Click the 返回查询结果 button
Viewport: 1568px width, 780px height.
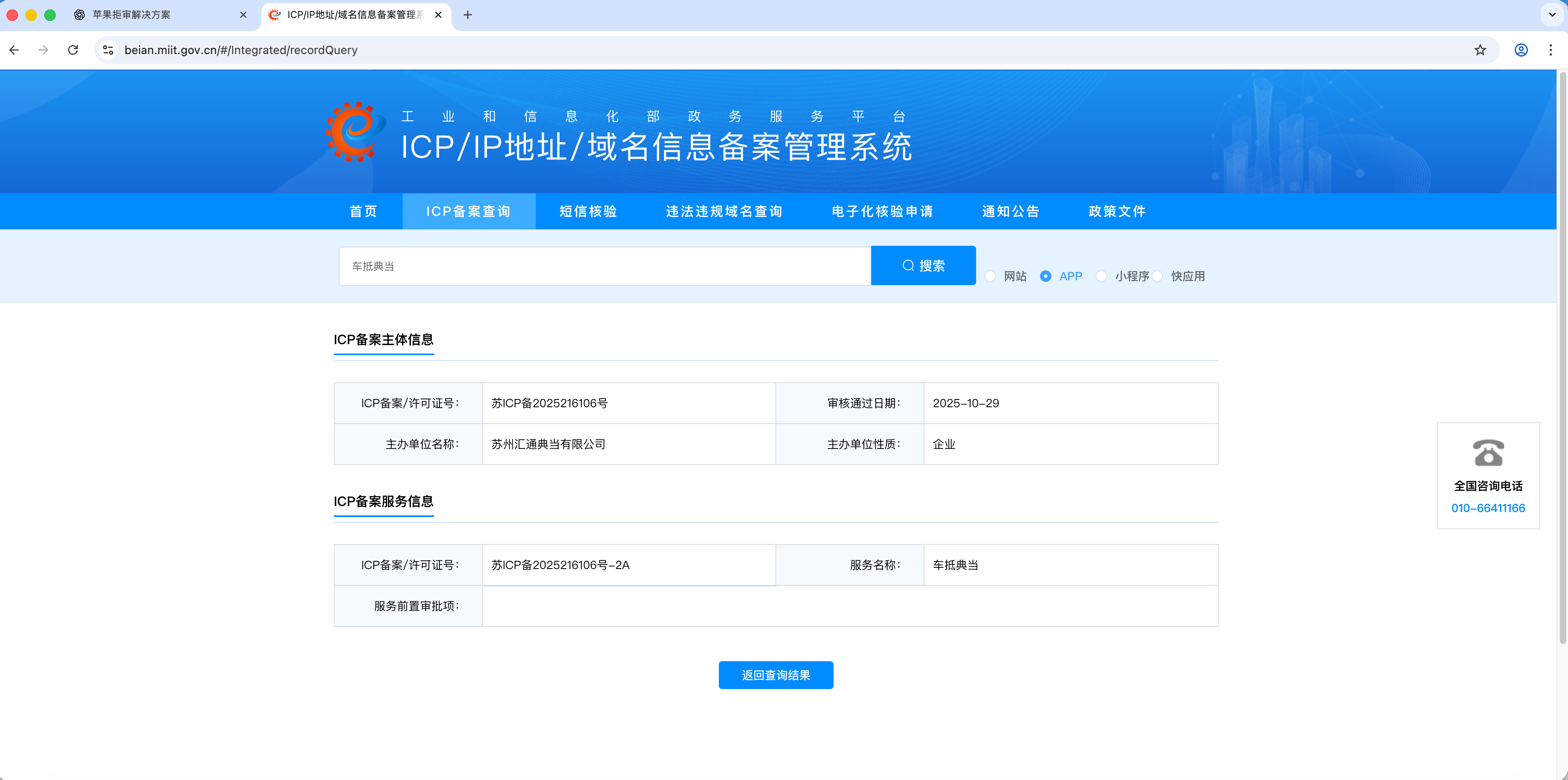[x=775, y=675]
